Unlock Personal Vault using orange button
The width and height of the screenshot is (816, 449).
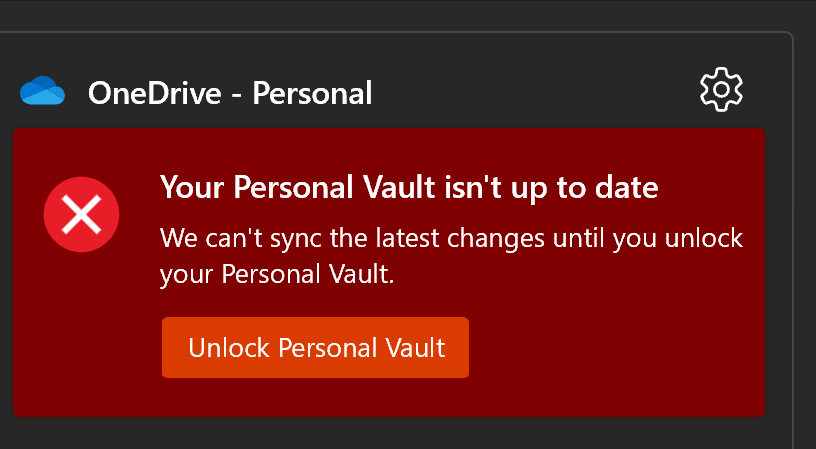click(x=315, y=348)
